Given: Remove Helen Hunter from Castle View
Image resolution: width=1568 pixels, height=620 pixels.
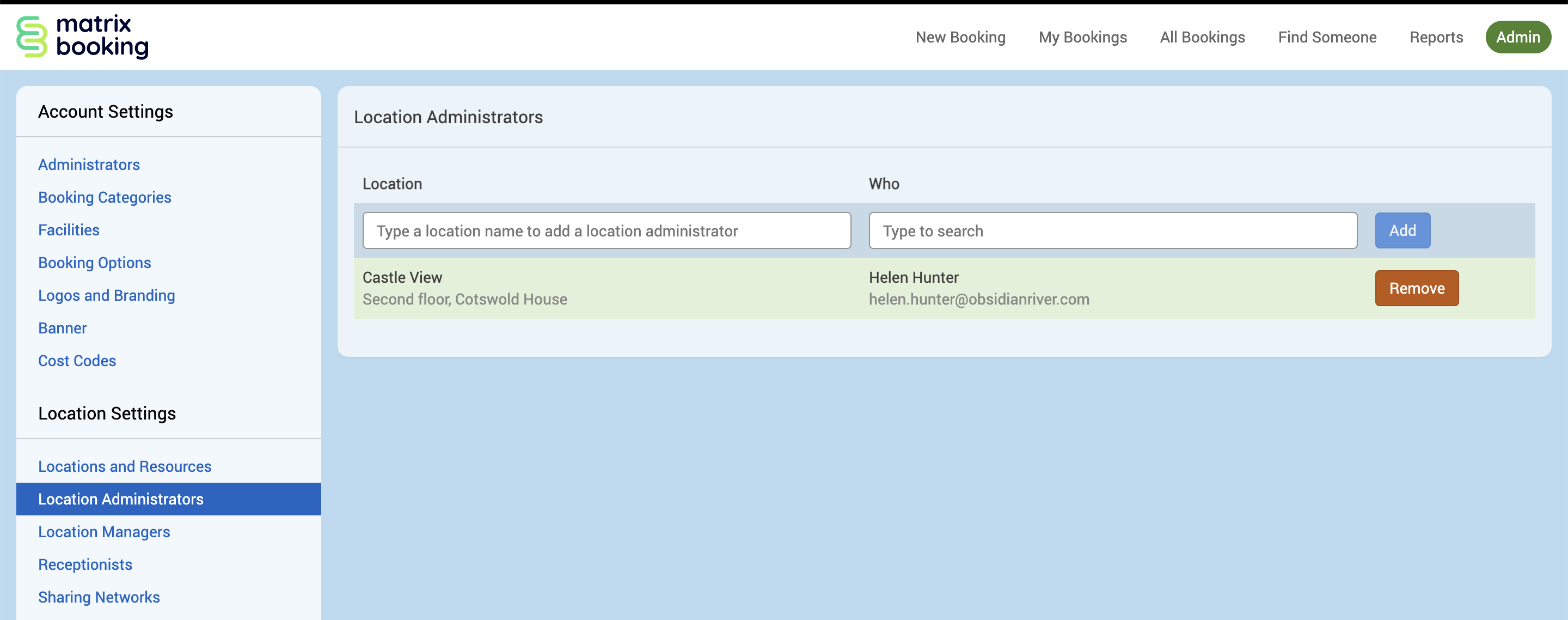Looking at the screenshot, I should 1416,288.
